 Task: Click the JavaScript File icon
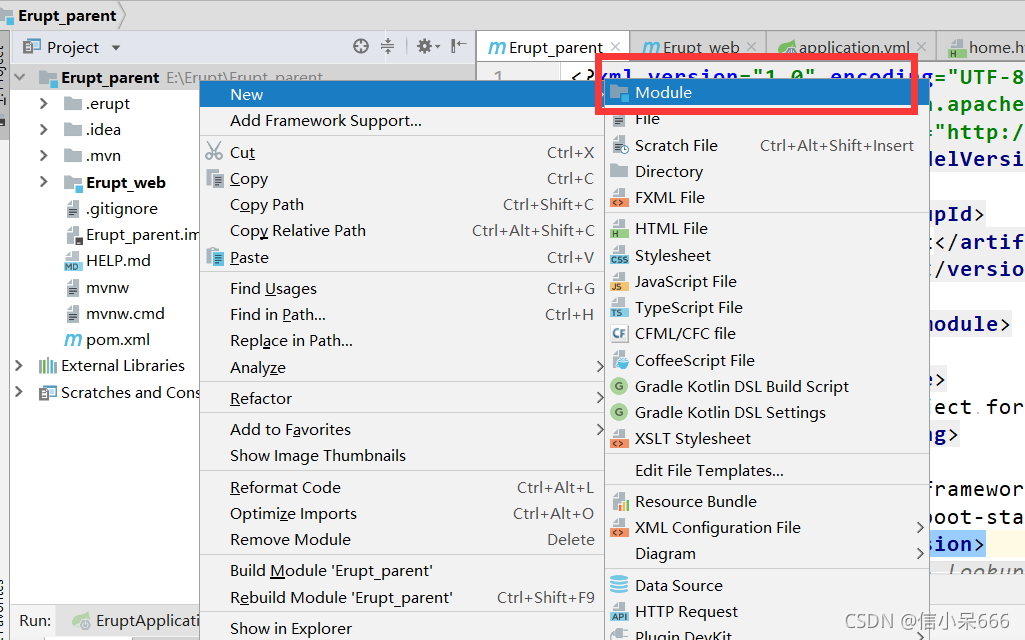coord(618,282)
